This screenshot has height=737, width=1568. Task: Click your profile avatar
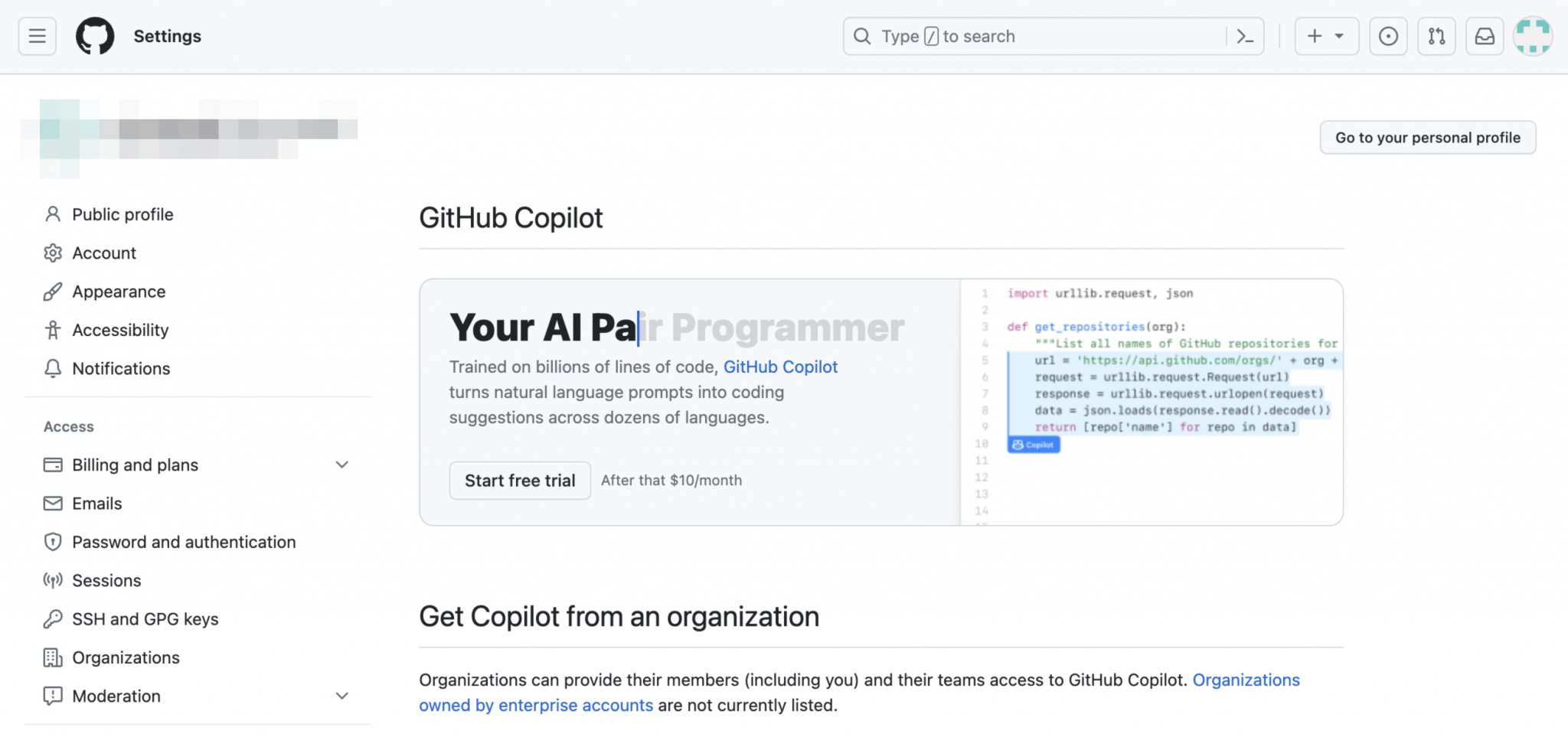point(1532,36)
